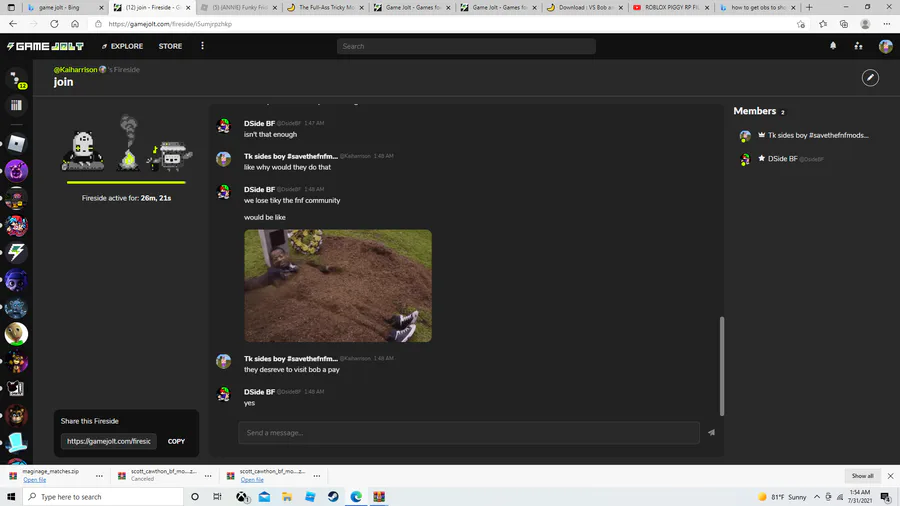This screenshot has width=900, height=506.
Task: Open the graveyard dirt image in chat
Action: click(x=338, y=286)
